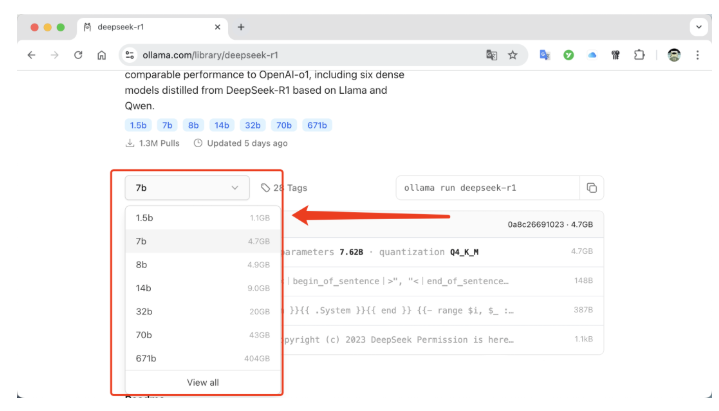Click View all at the dropdown bottom
The height and width of the screenshot is (411, 719).
pyautogui.click(x=203, y=383)
